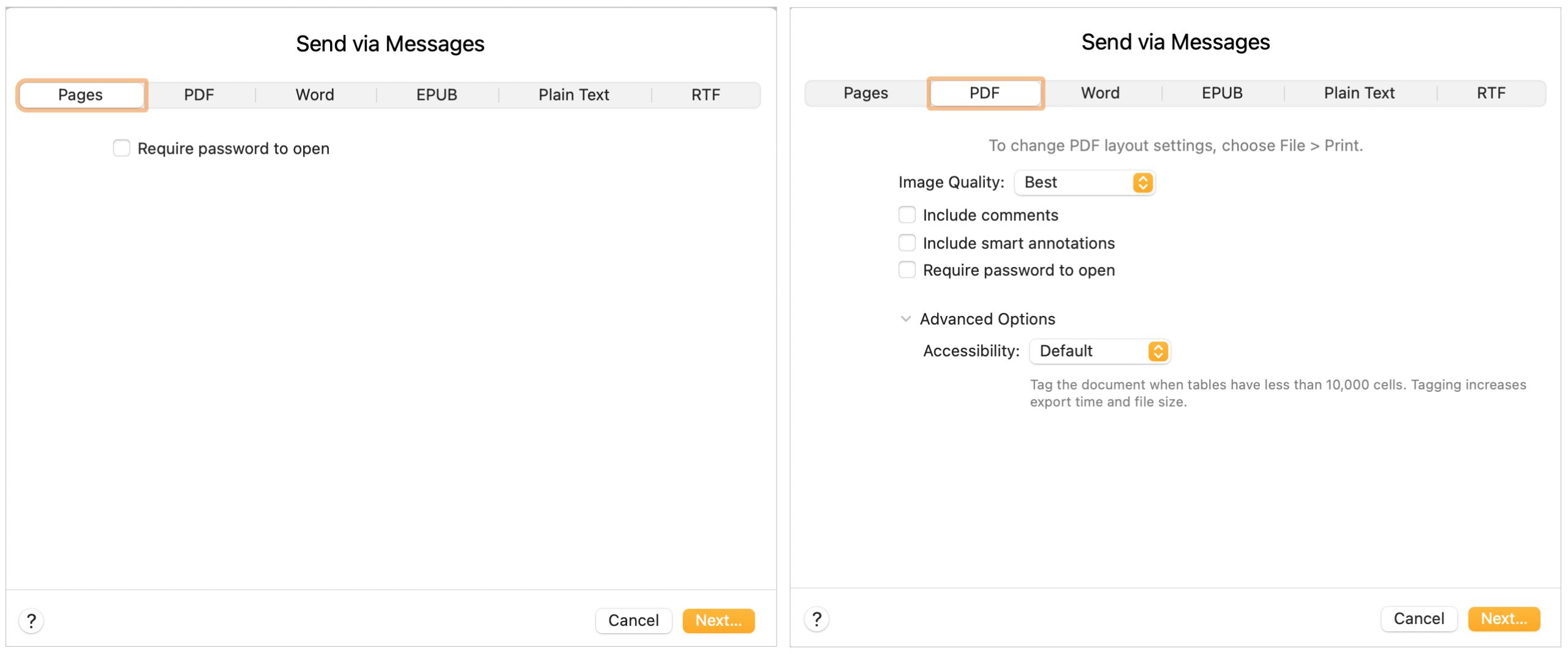Open help in right dialog
Screen dimensions: 1568x654
coord(816,619)
